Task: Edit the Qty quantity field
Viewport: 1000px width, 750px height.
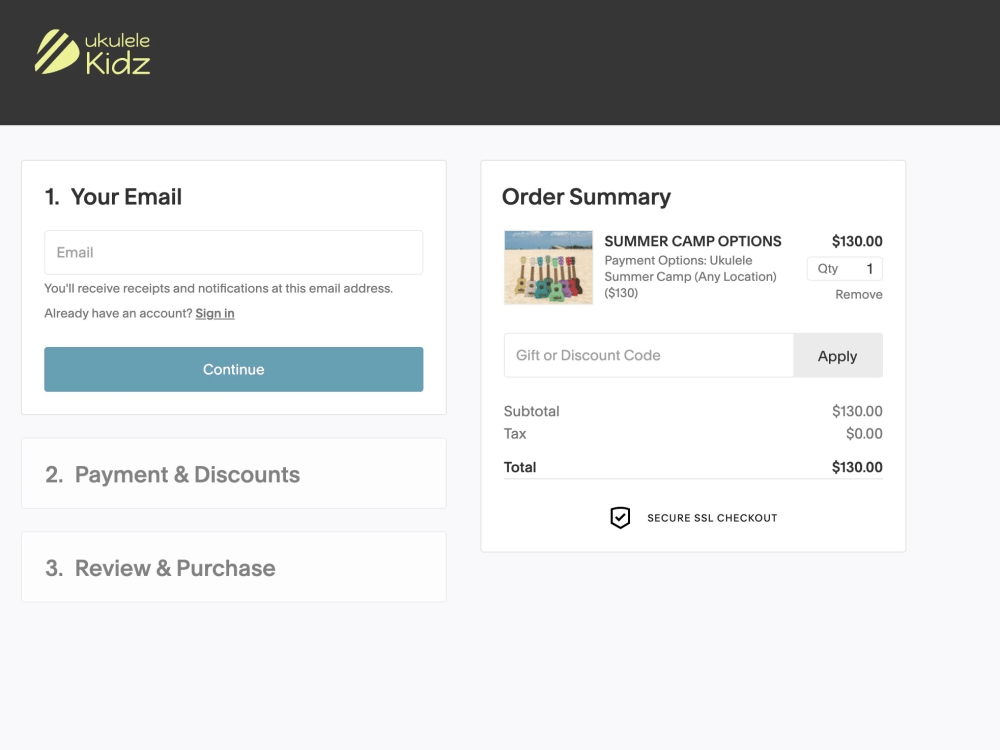Action: [x=844, y=268]
